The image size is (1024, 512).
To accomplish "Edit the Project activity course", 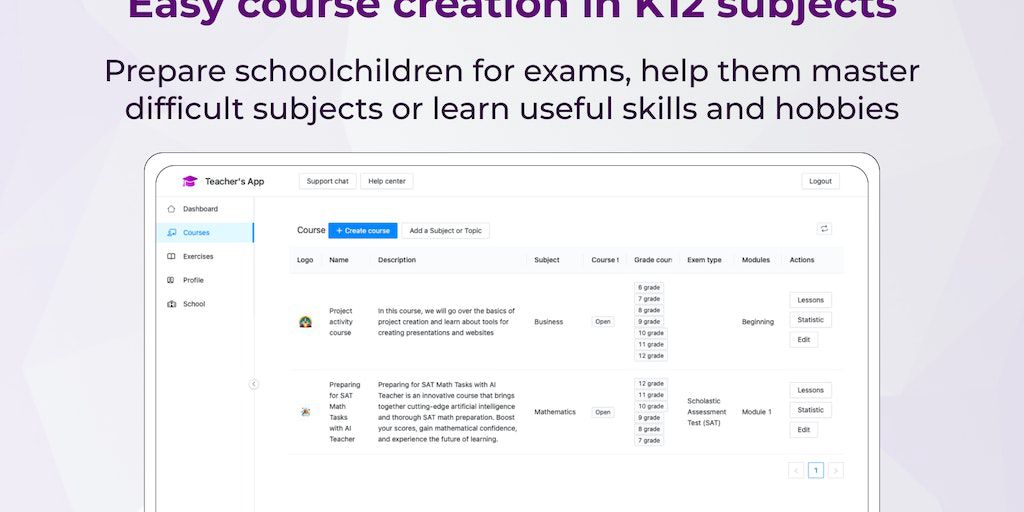I will (804, 340).
